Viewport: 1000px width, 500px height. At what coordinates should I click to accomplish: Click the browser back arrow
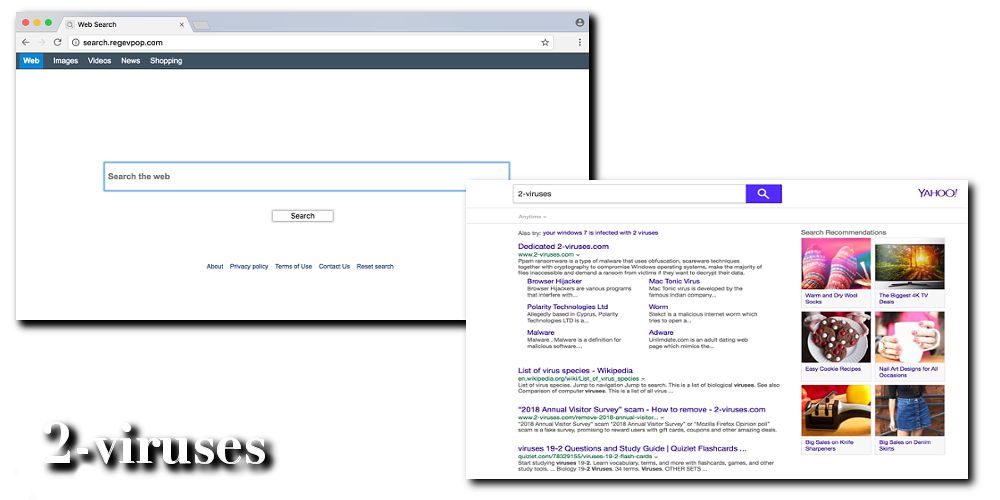[26, 42]
